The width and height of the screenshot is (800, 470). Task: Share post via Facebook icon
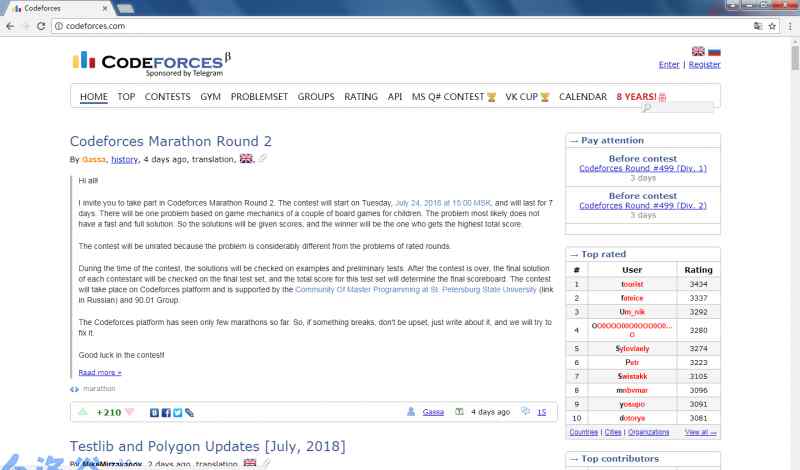pos(165,412)
